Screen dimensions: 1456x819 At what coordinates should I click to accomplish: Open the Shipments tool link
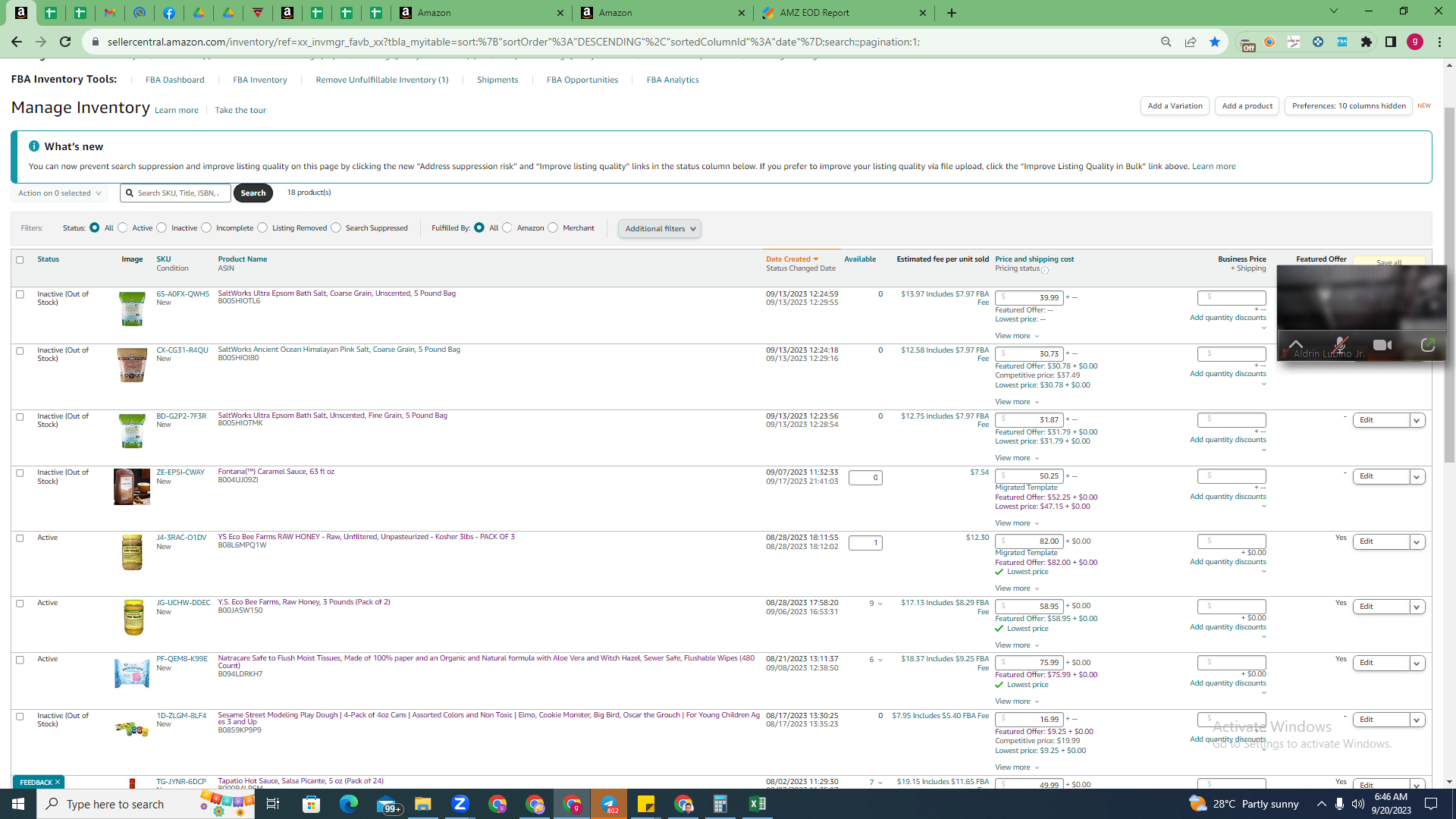pos(497,80)
